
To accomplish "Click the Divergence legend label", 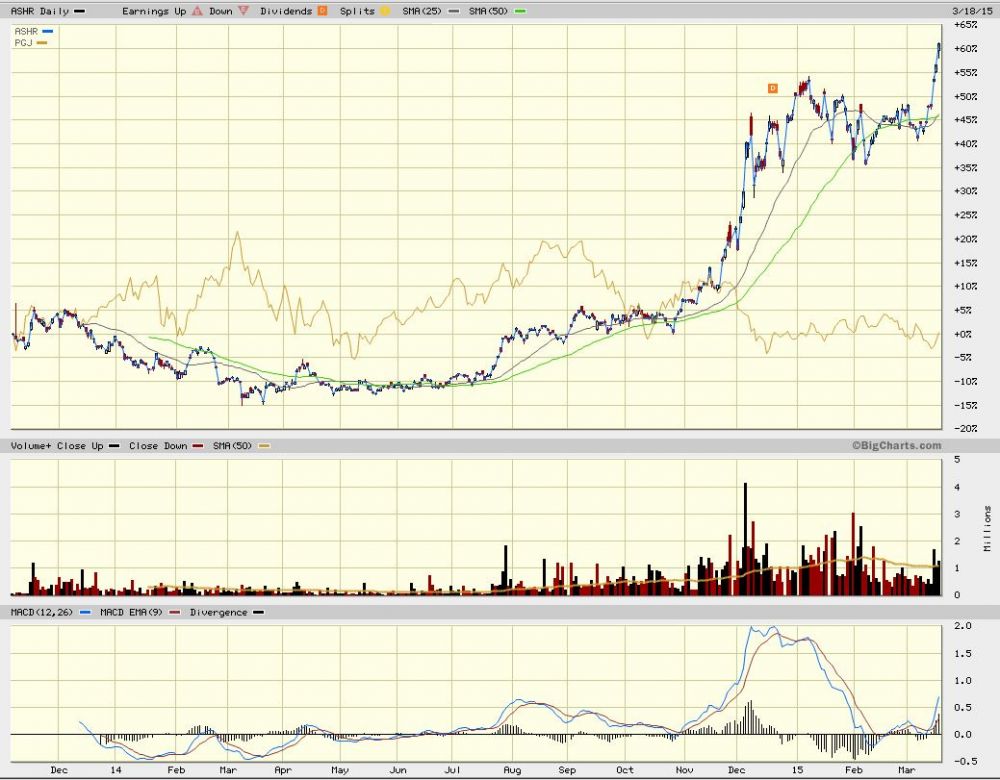I will tap(219, 612).
